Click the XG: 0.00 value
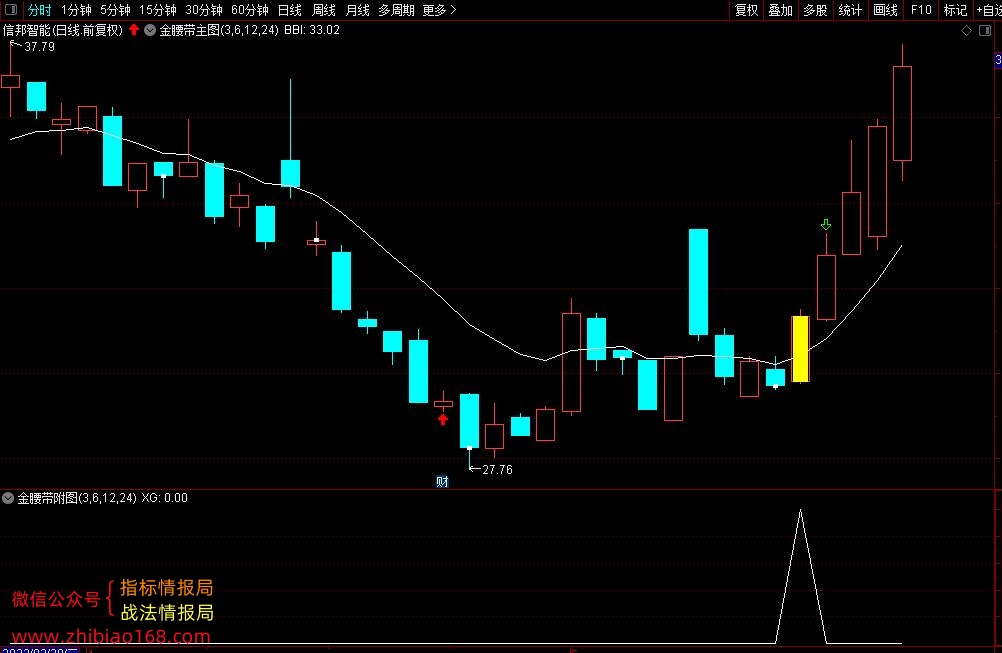Image resolution: width=1002 pixels, height=653 pixels. [x=164, y=498]
